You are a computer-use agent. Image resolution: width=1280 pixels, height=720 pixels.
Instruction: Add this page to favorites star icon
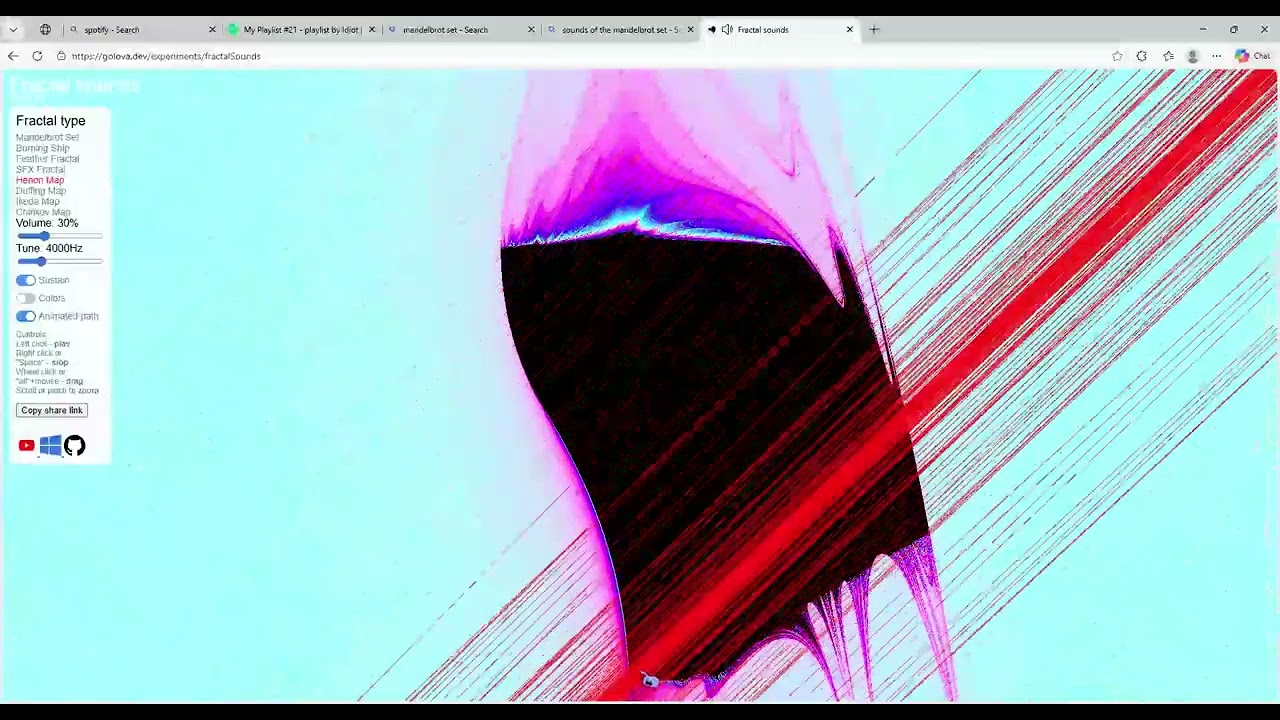coord(1117,56)
